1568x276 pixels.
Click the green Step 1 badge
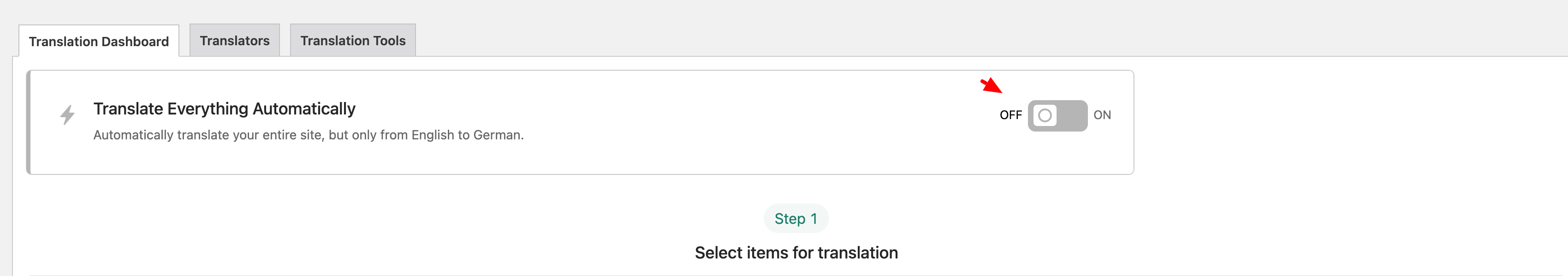796,219
